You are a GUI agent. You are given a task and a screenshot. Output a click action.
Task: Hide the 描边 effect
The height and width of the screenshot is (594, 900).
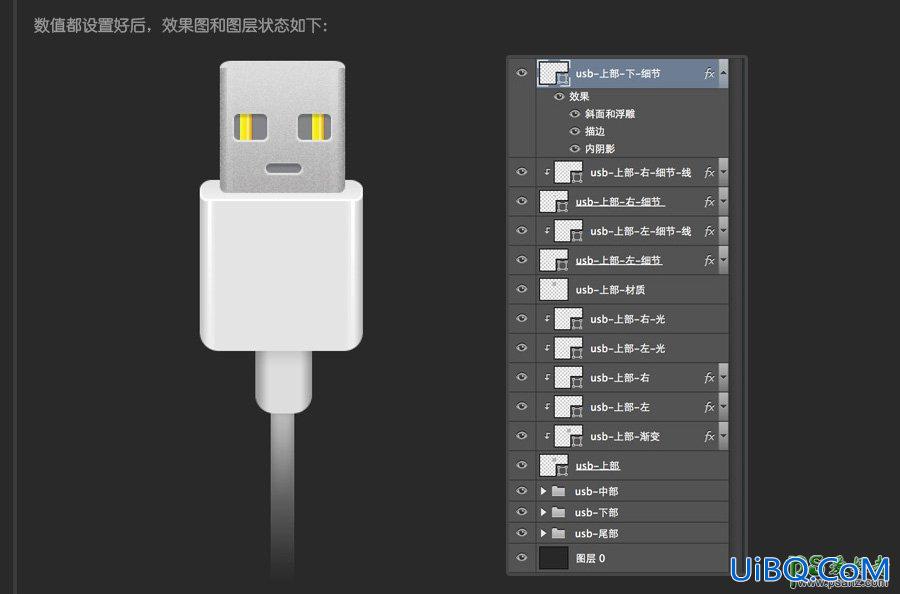[x=575, y=131]
